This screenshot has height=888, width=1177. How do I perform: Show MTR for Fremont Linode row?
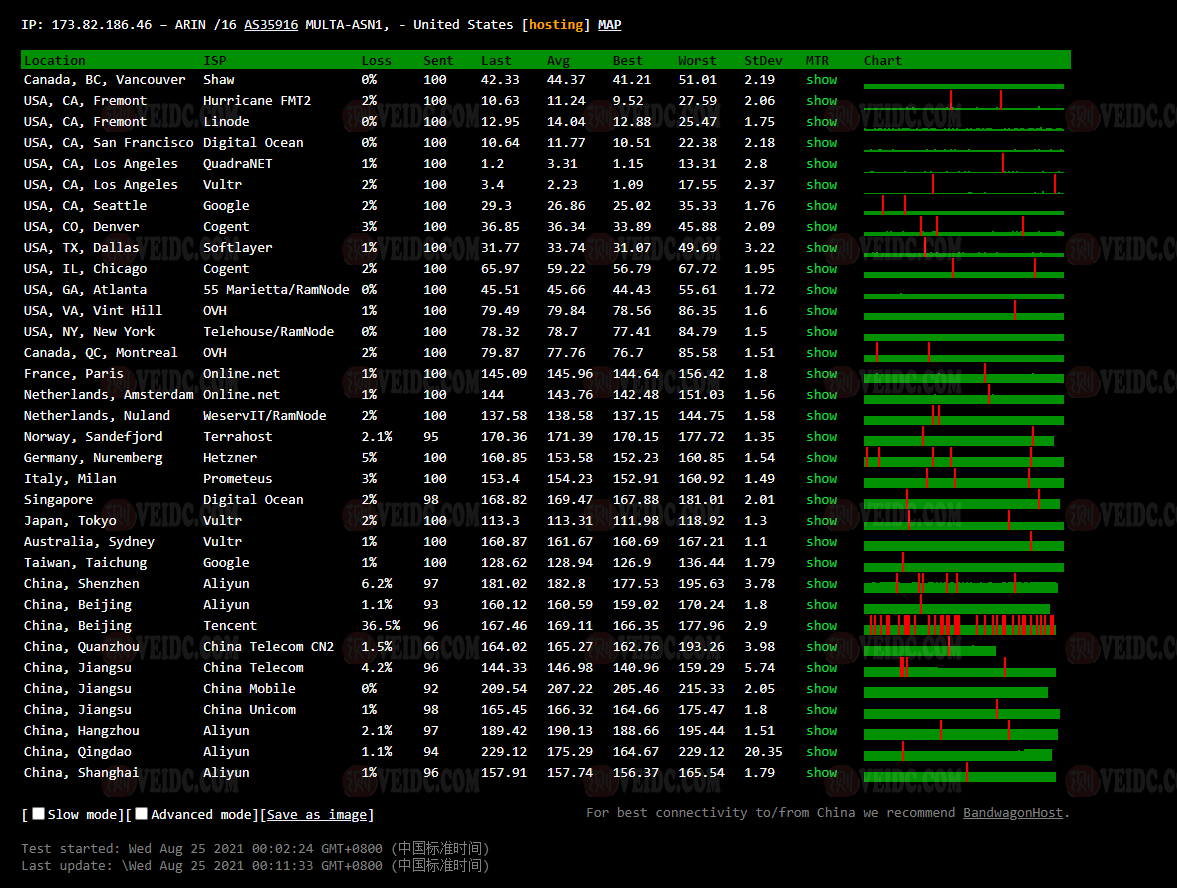click(821, 122)
